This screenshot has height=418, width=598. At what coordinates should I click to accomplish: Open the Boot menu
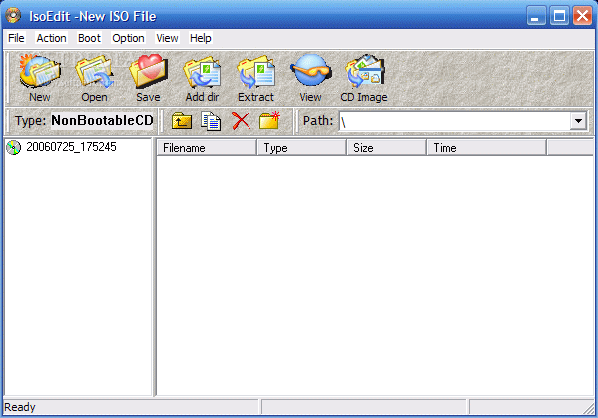[x=89, y=38]
